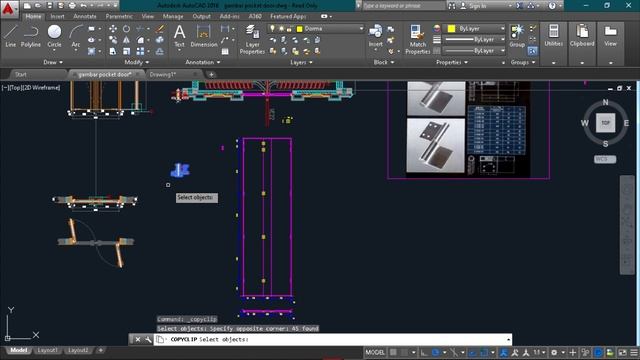Click the Explode tool in Modify panel
This screenshot has height=360, width=640.
pyautogui.click(x=160, y=40)
